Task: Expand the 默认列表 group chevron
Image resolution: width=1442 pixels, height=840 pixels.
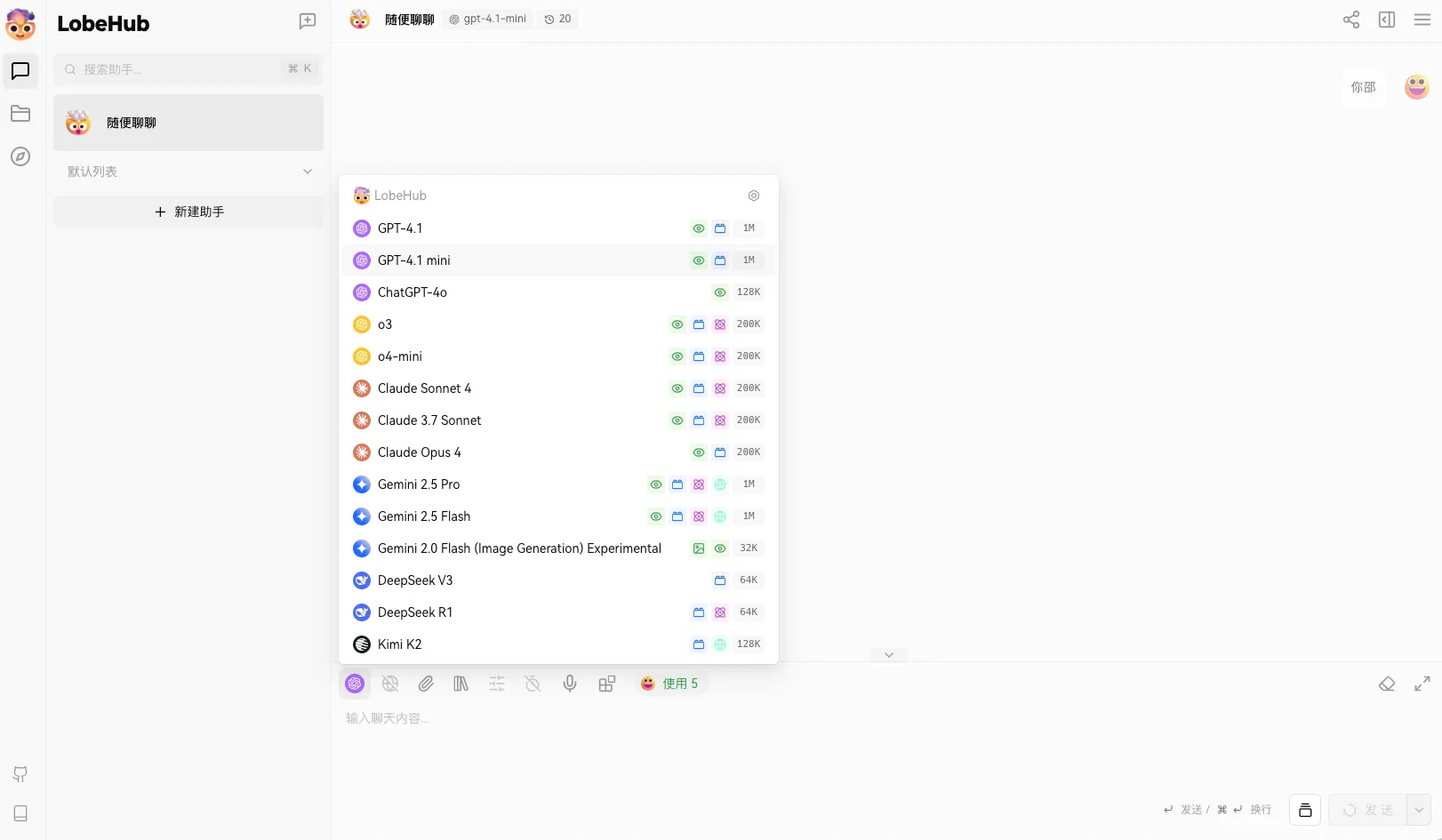Action: 308,172
